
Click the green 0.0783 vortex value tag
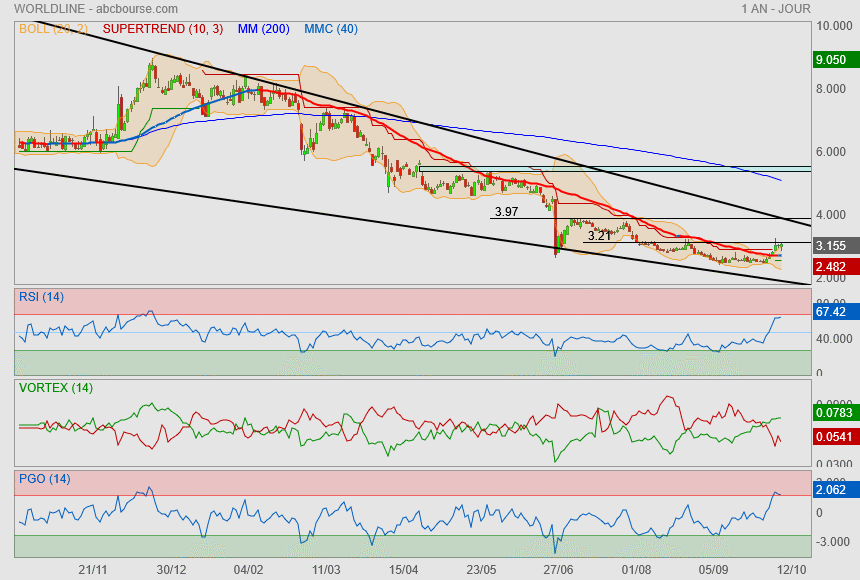[x=831, y=412]
